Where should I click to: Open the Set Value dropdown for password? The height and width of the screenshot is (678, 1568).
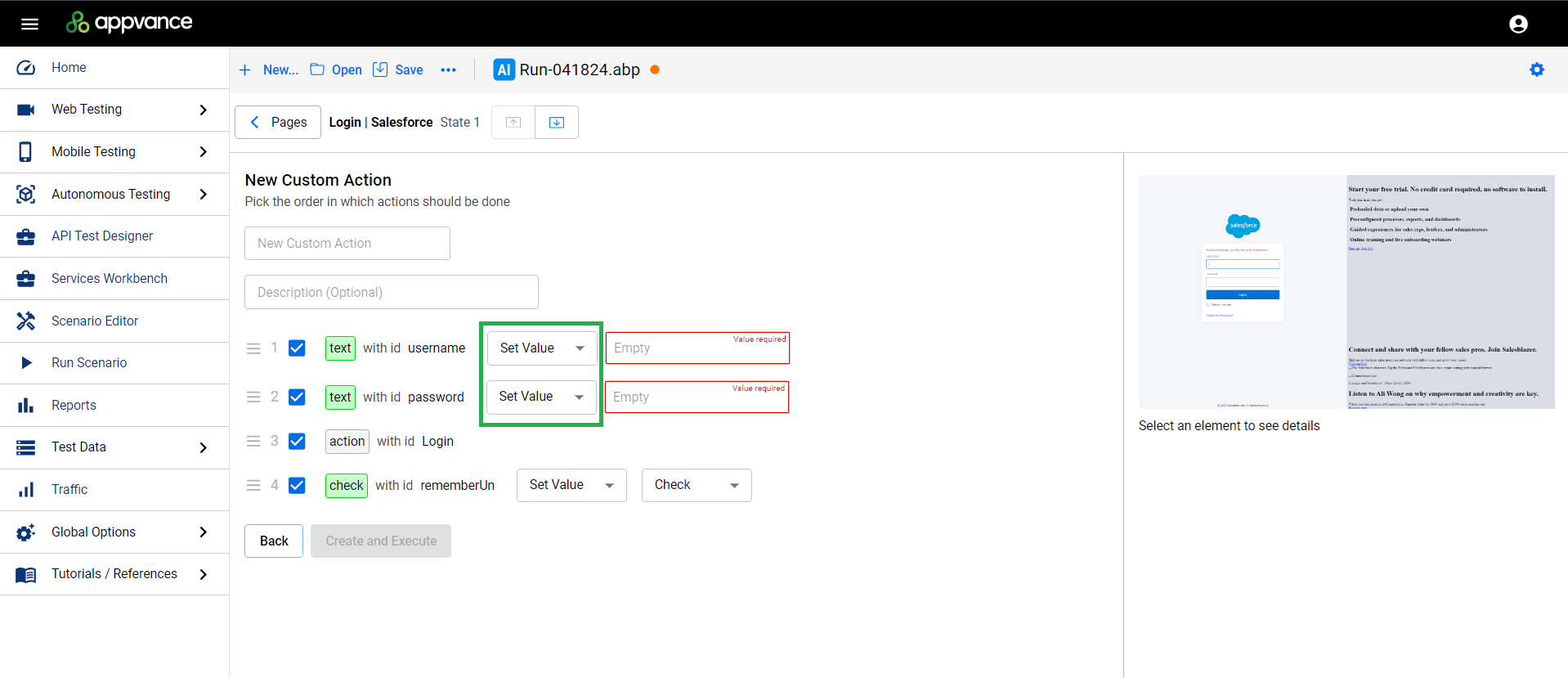click(x=541, y=397)
